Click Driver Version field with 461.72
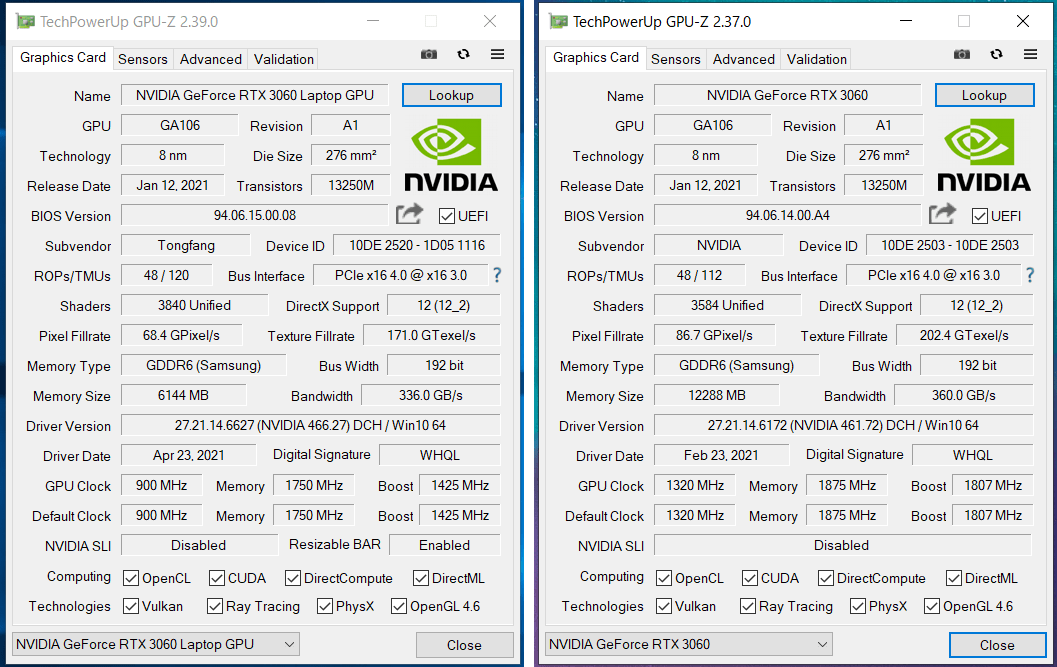1057x667 pixels. (x=843, y=426)
